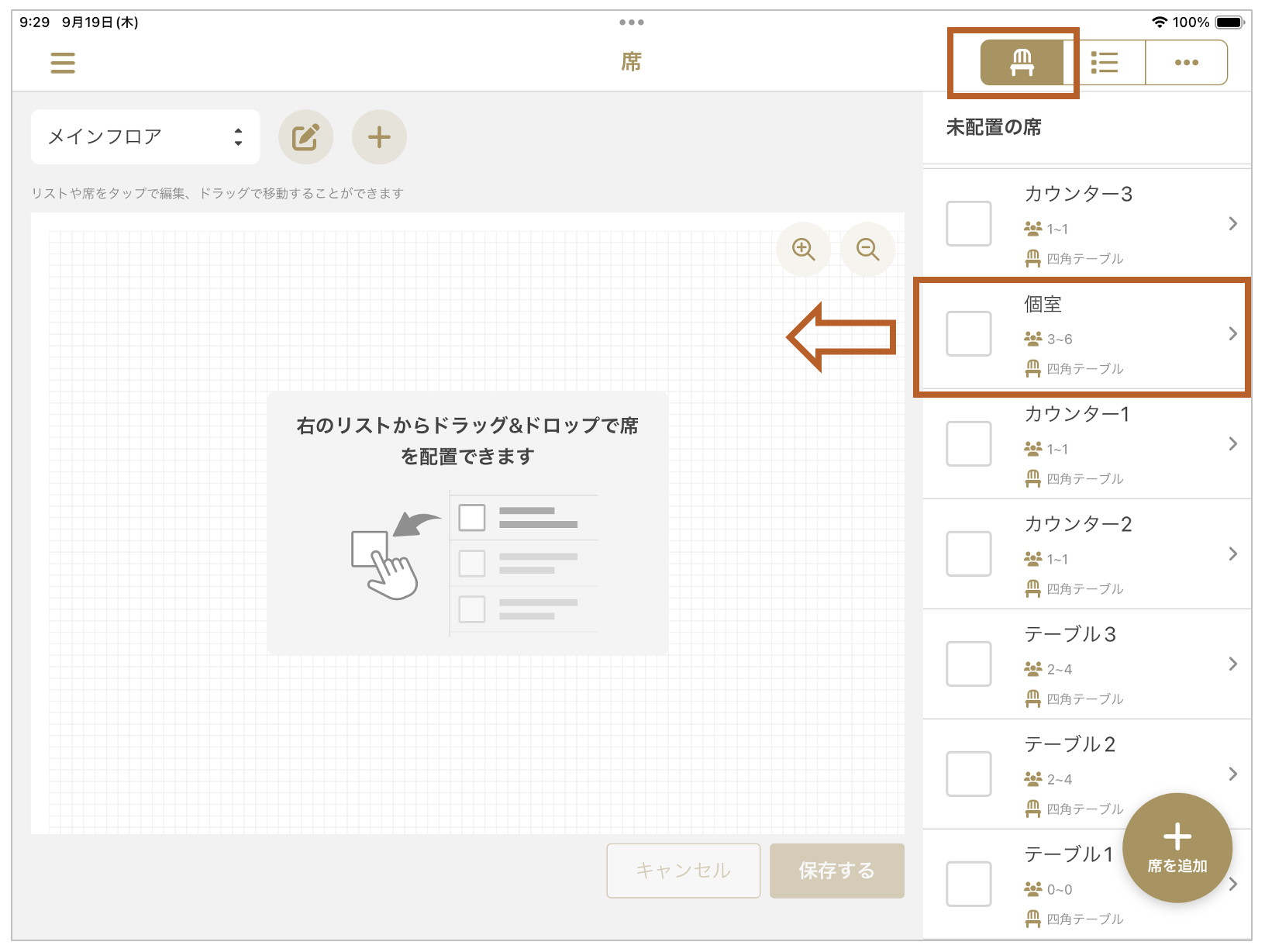The height and width of the screenshot is (952, 1265).
Task: Expand カウンター2 details chevron
Action: pos(1232,554)
